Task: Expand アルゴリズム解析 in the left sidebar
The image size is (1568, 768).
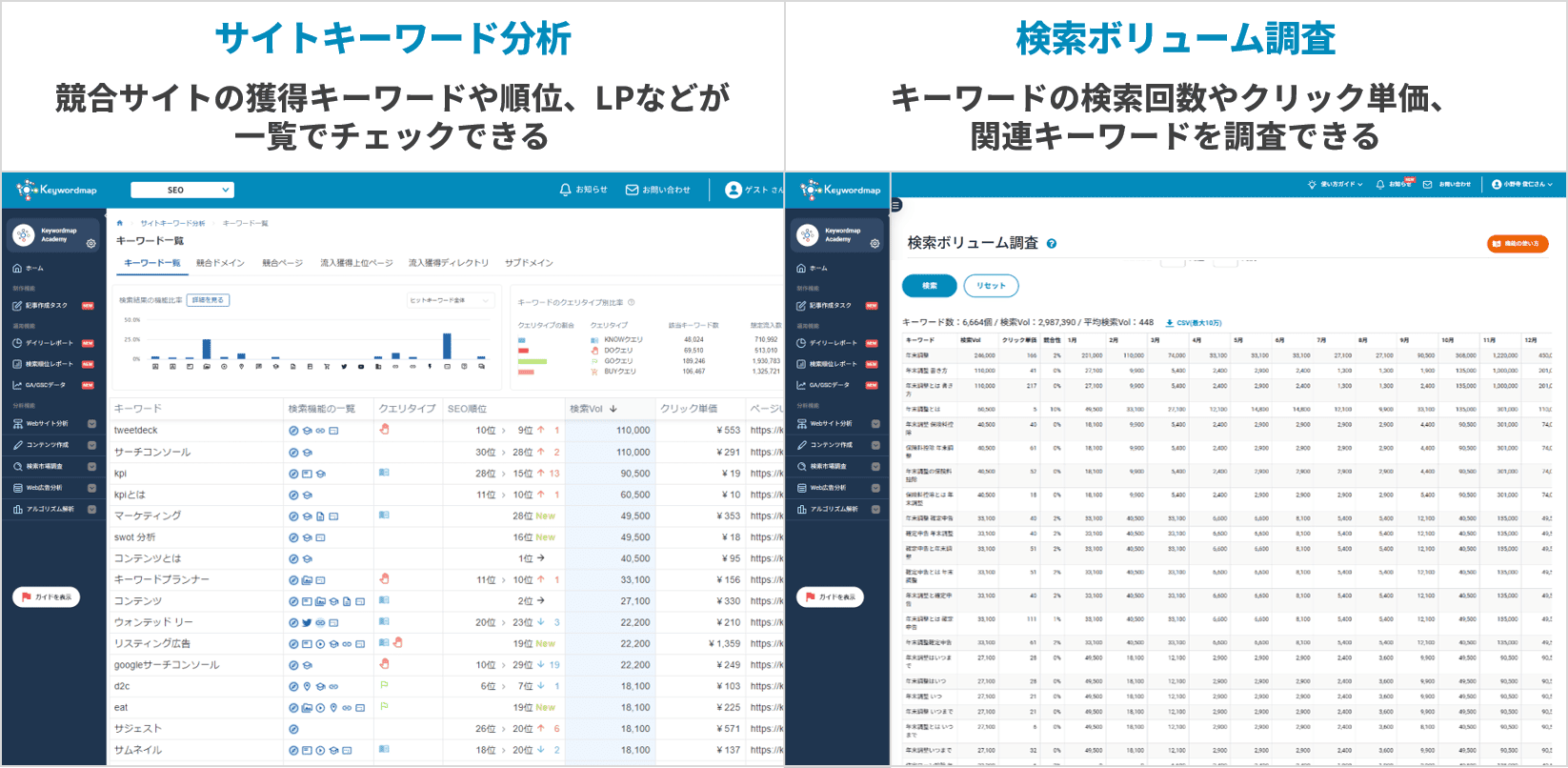Action: tap(91, 509)
